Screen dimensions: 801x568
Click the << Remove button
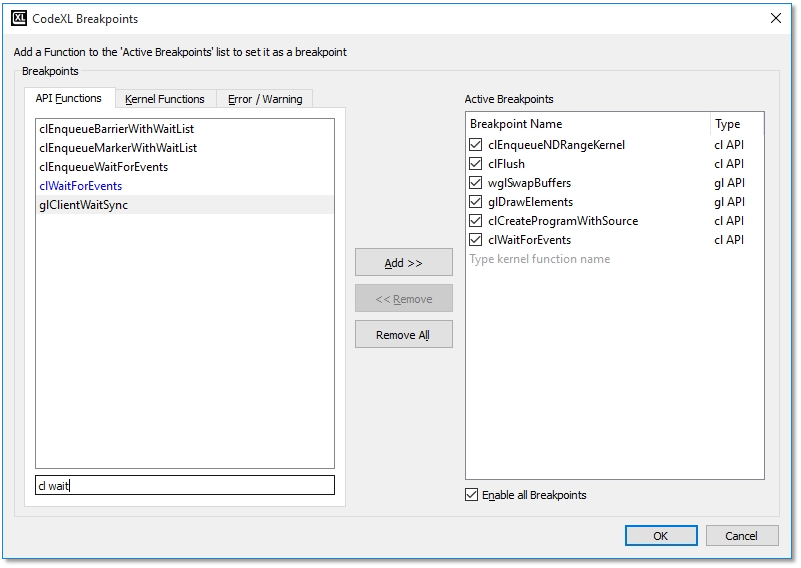[404, 299]
